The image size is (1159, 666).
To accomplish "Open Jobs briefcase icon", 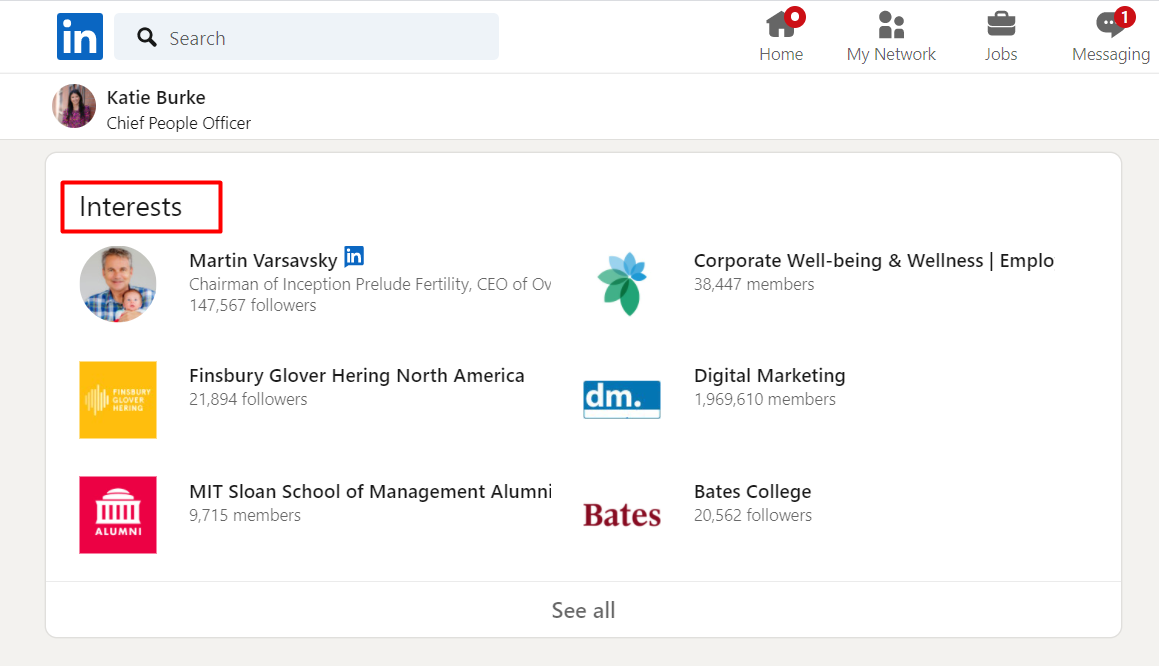I will pyautogui.click(x=1001, y=24).
